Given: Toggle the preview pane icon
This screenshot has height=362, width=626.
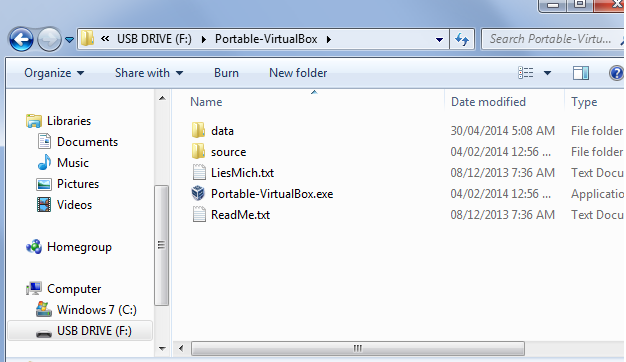Looking at the screenshot, I should coord(580,73).
